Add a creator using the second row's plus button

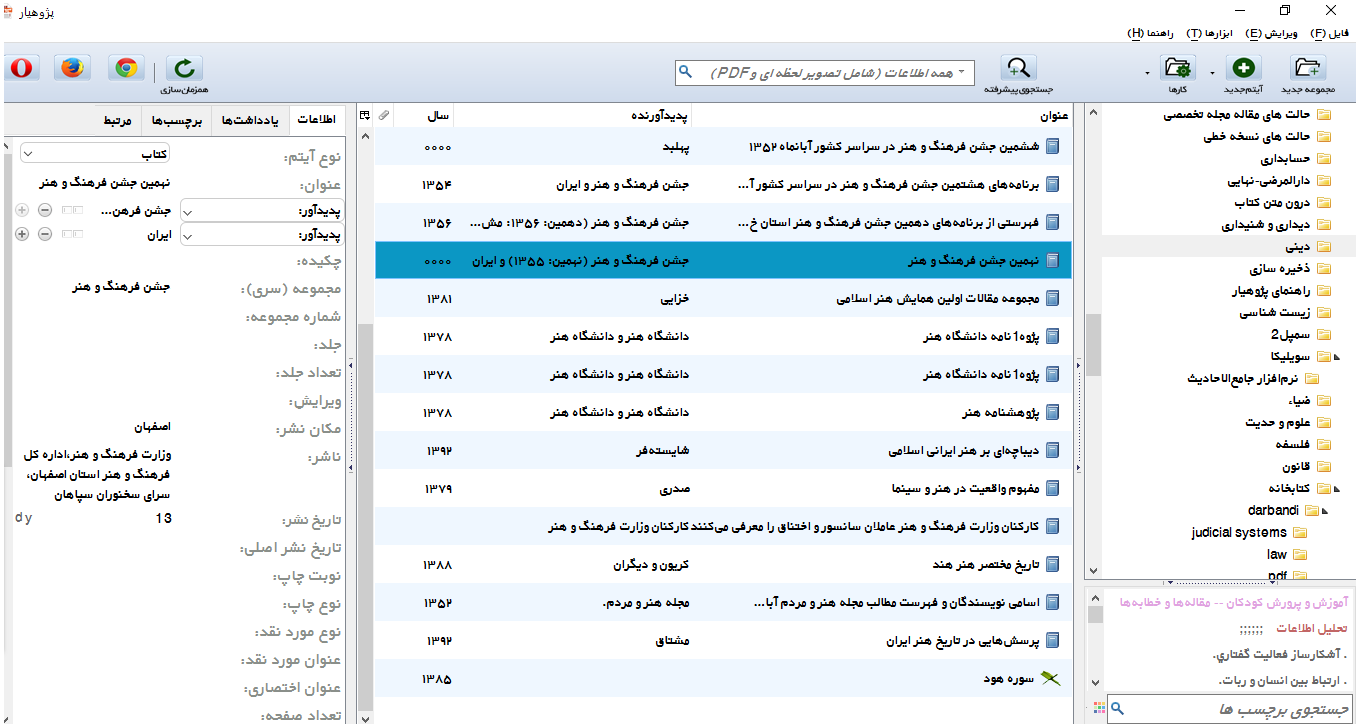pyautogui.click(x=22, y=234)
